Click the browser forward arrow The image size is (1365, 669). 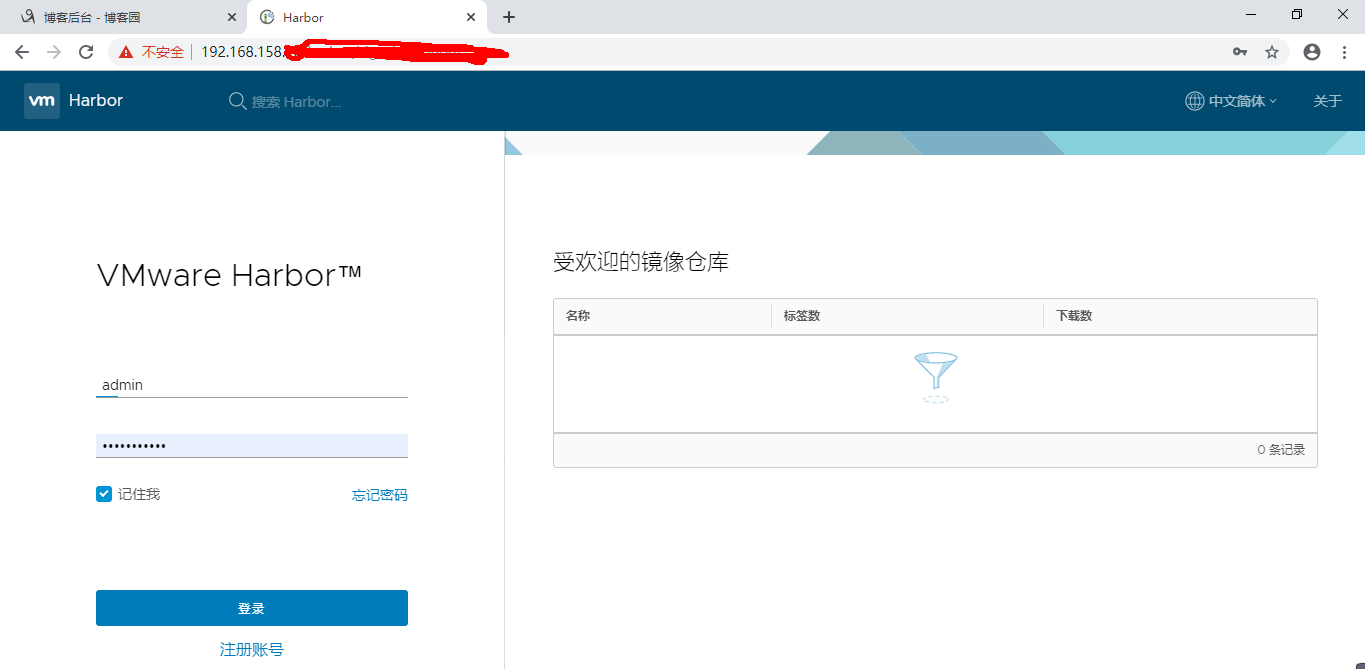(x=54, y=52)
